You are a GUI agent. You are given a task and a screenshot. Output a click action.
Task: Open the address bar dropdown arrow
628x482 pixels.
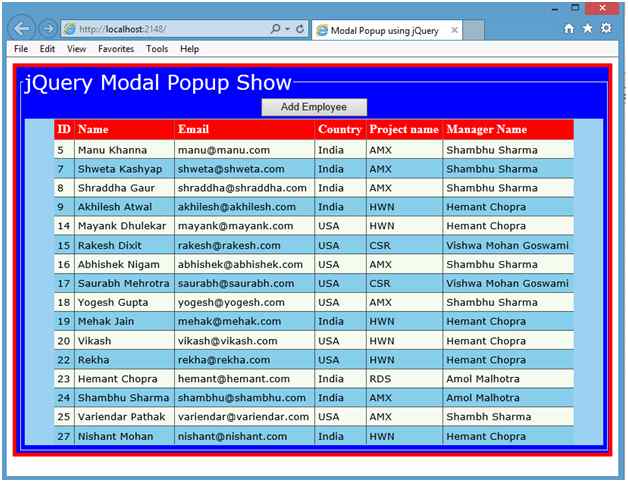point(288,29)
